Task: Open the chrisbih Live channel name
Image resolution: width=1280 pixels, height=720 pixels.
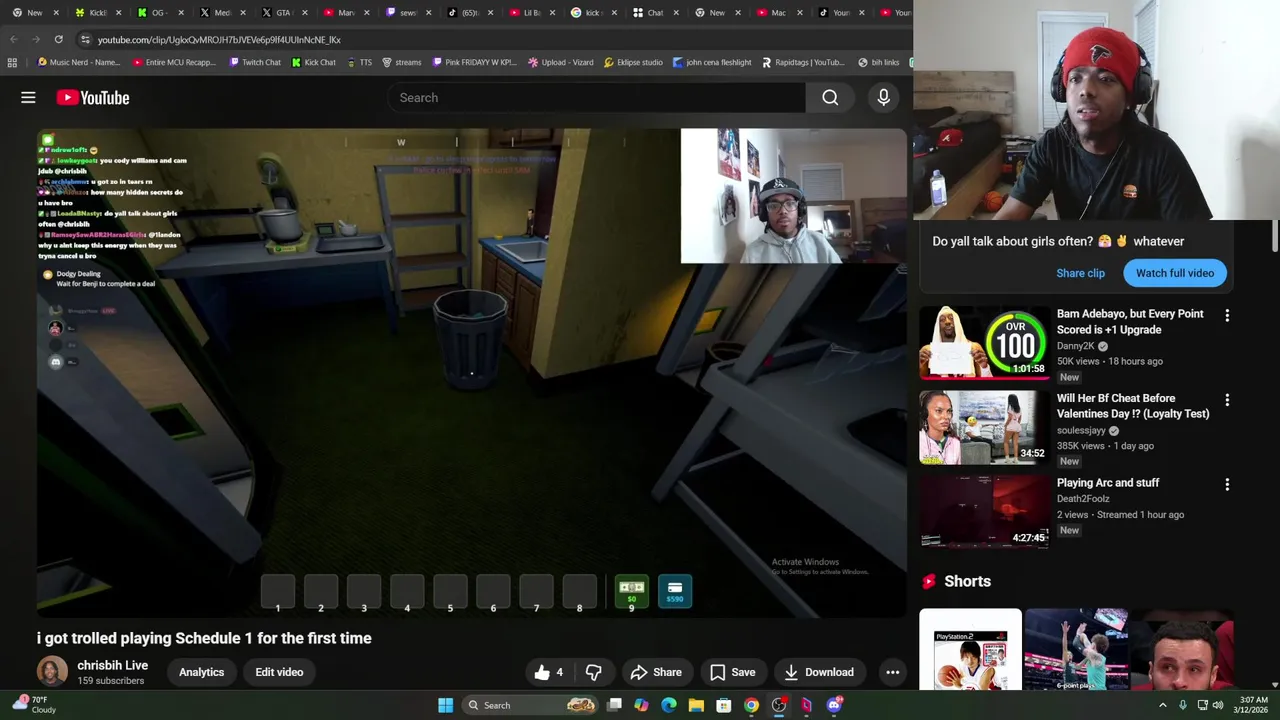Action: (112, 665)
